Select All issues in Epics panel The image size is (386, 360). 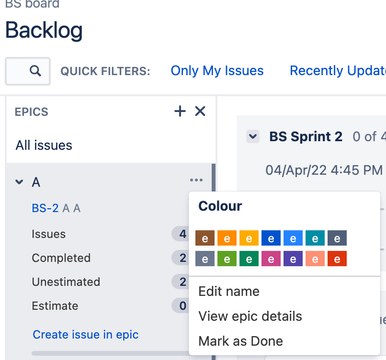coord(44,145)
